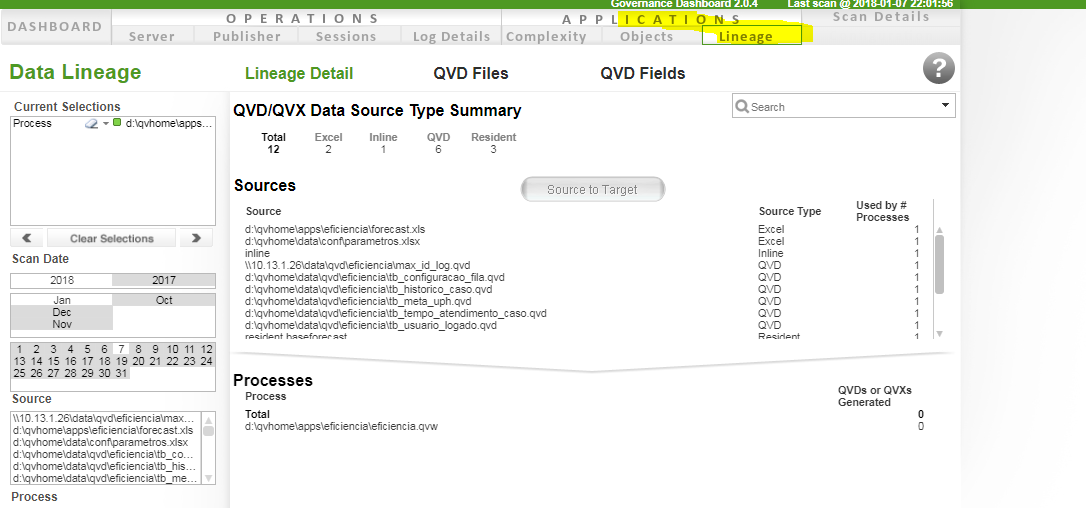Show the Lineage Detail view
1086x508 pixels.
pos(299,73)
